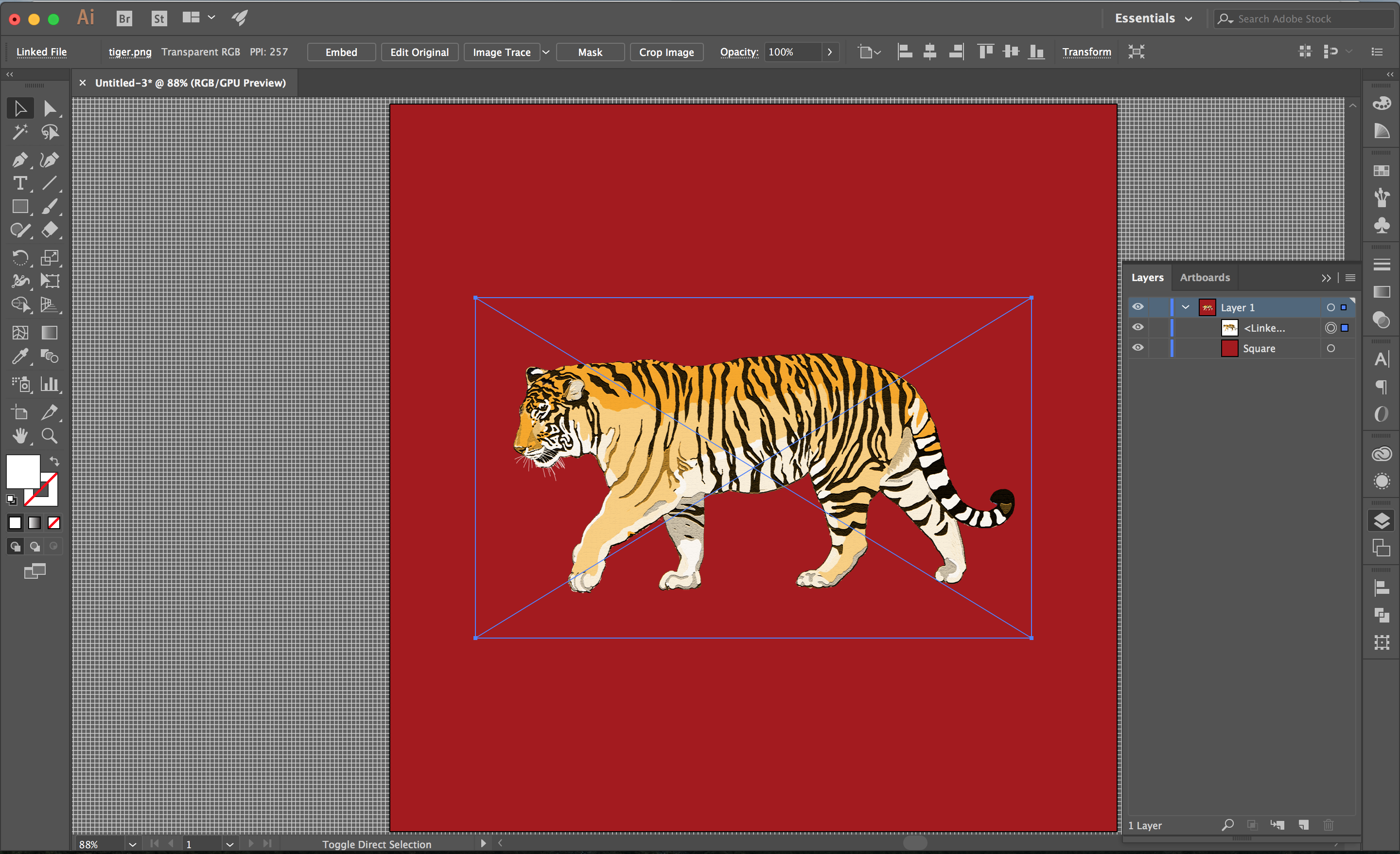This screenshot has height=854, width=1400.
Task: Choose the Magic Wand tool
Action: click(x=19, y=132)
